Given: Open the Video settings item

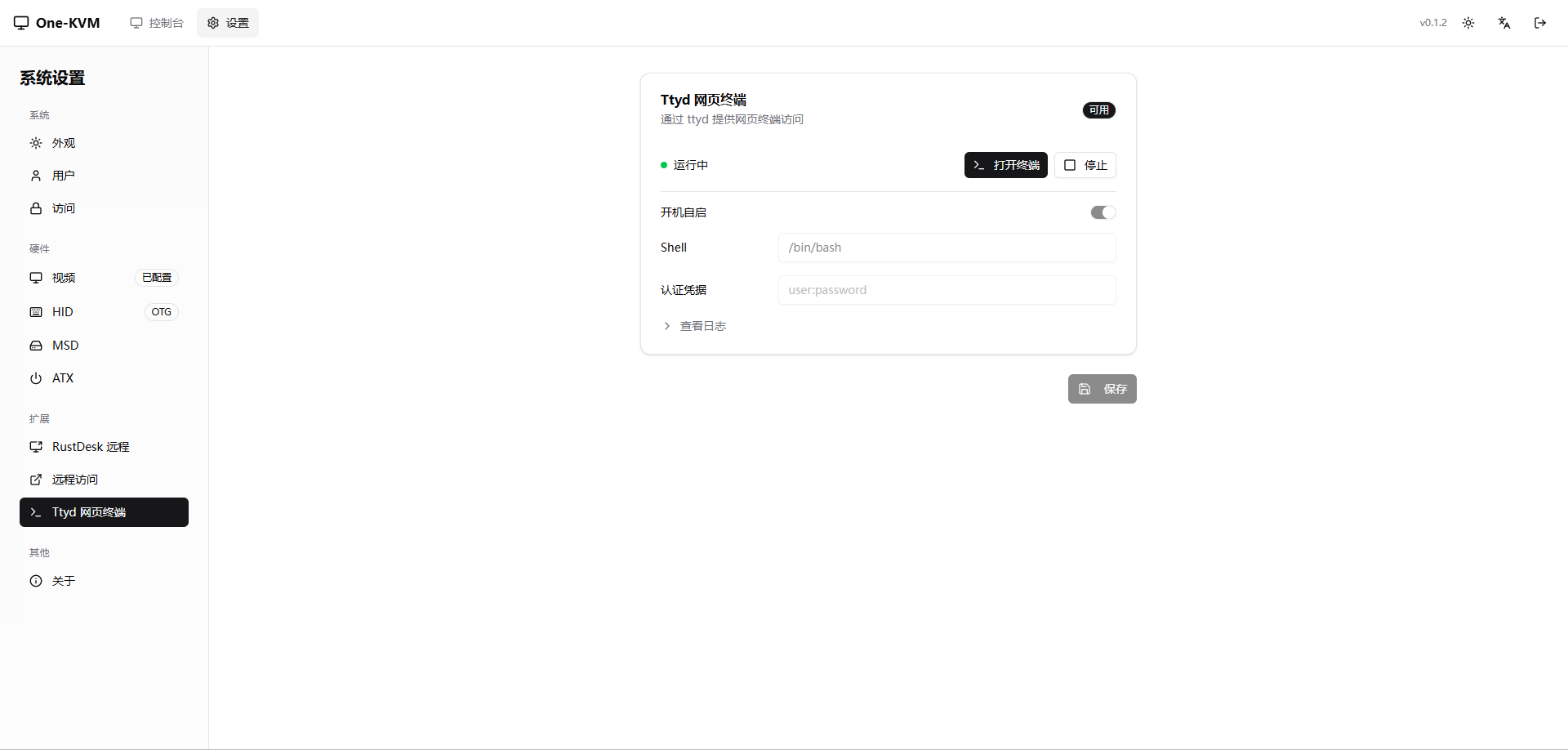Looking at the screenshot, I should point(64,278).
